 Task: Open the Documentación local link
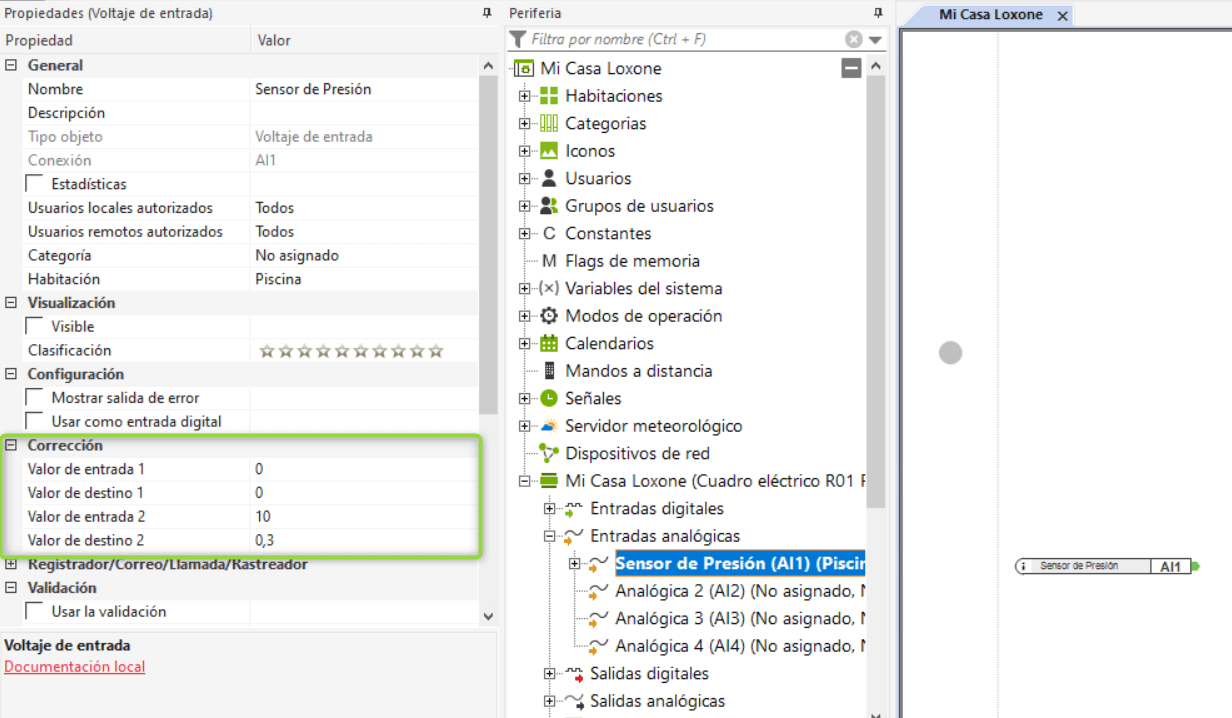(x=74, y=667)
